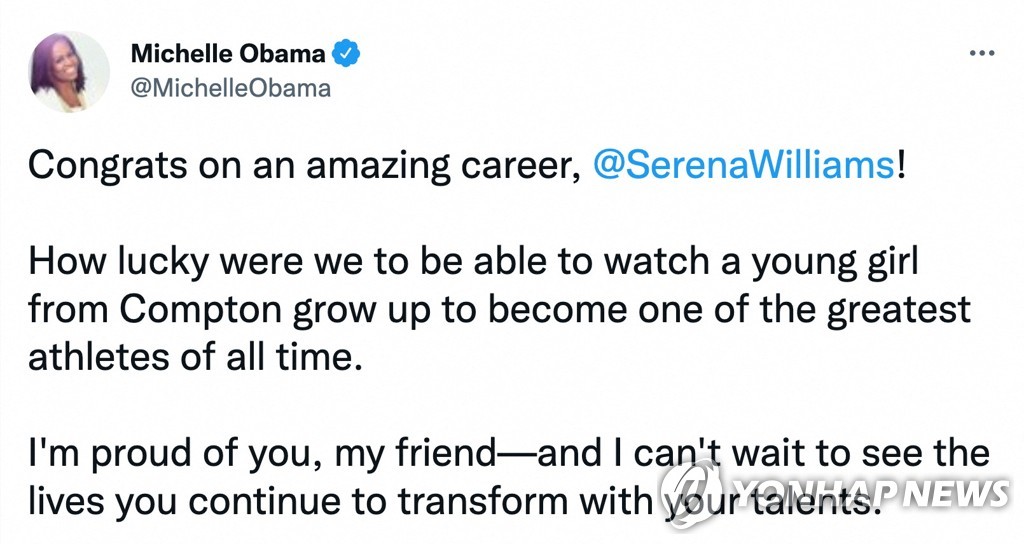Screen dimensions: 1024x544
Task: Click the 'grow up to become' phrase
Action: click(x=460, y=311)
